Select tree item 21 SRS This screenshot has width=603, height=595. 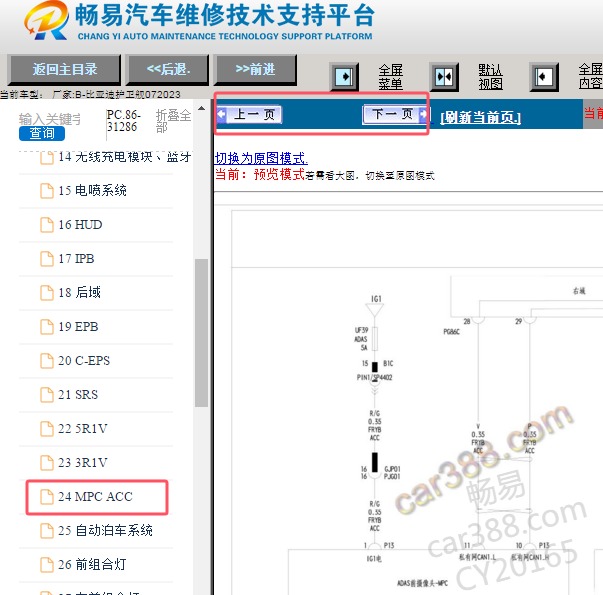(78, 395)
